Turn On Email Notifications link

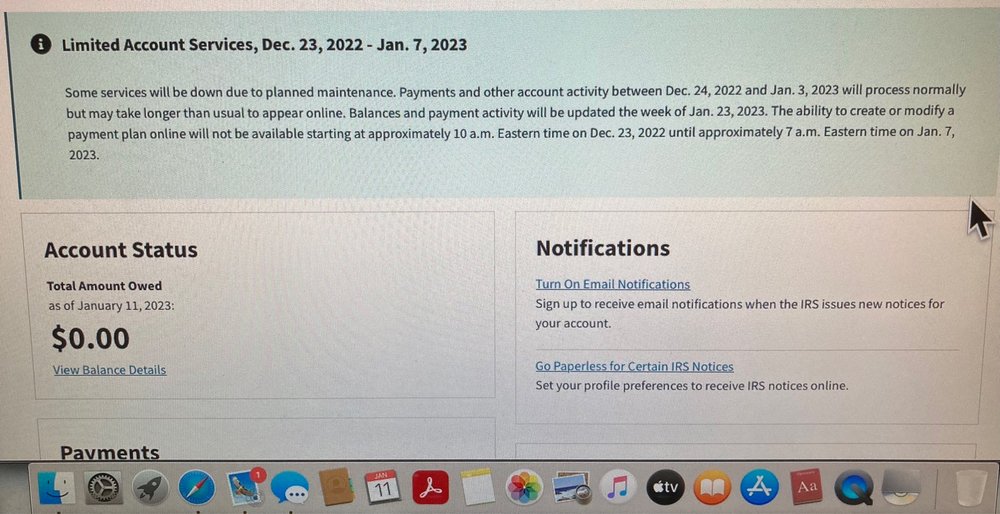coord(613,284)
